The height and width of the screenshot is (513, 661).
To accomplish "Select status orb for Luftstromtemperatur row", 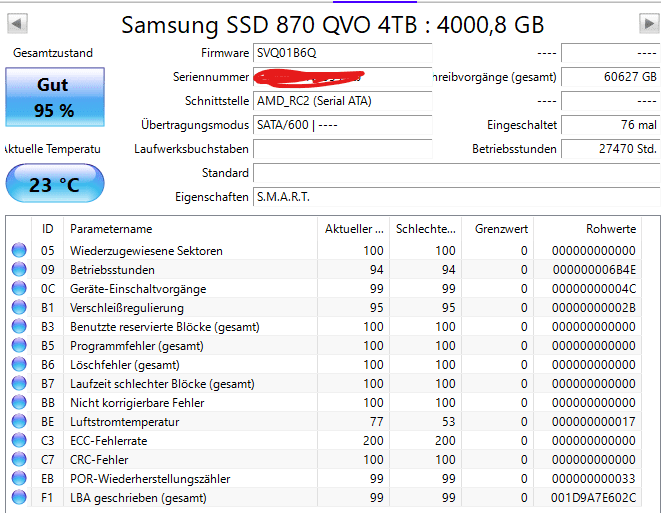I will pos(19,421).
